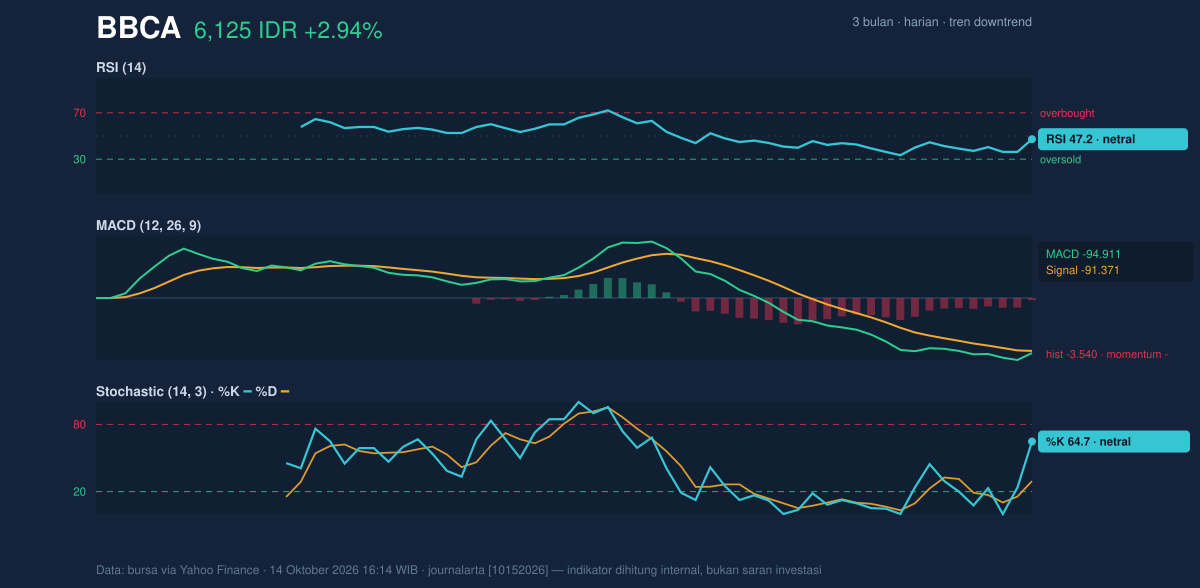Click the %D orange legend swatch
This screenshot has width=1200, height=588.
[x=284, y=392]
